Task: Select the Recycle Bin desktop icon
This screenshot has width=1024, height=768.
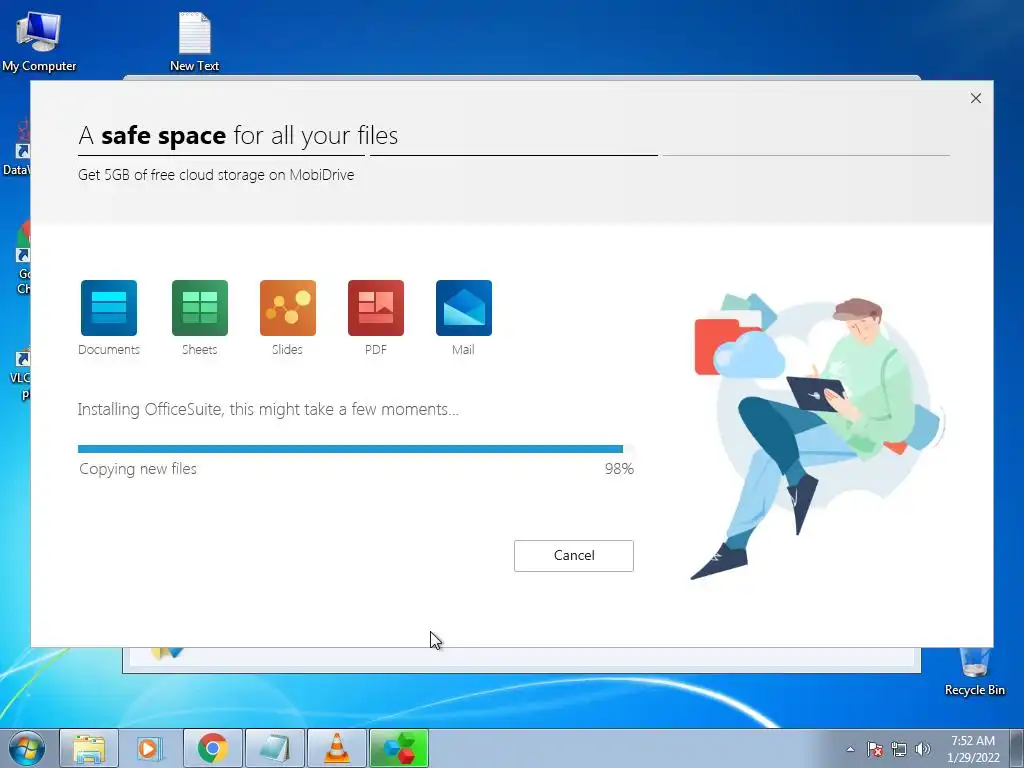Action: pyautogui.click(x=974, y=671)
